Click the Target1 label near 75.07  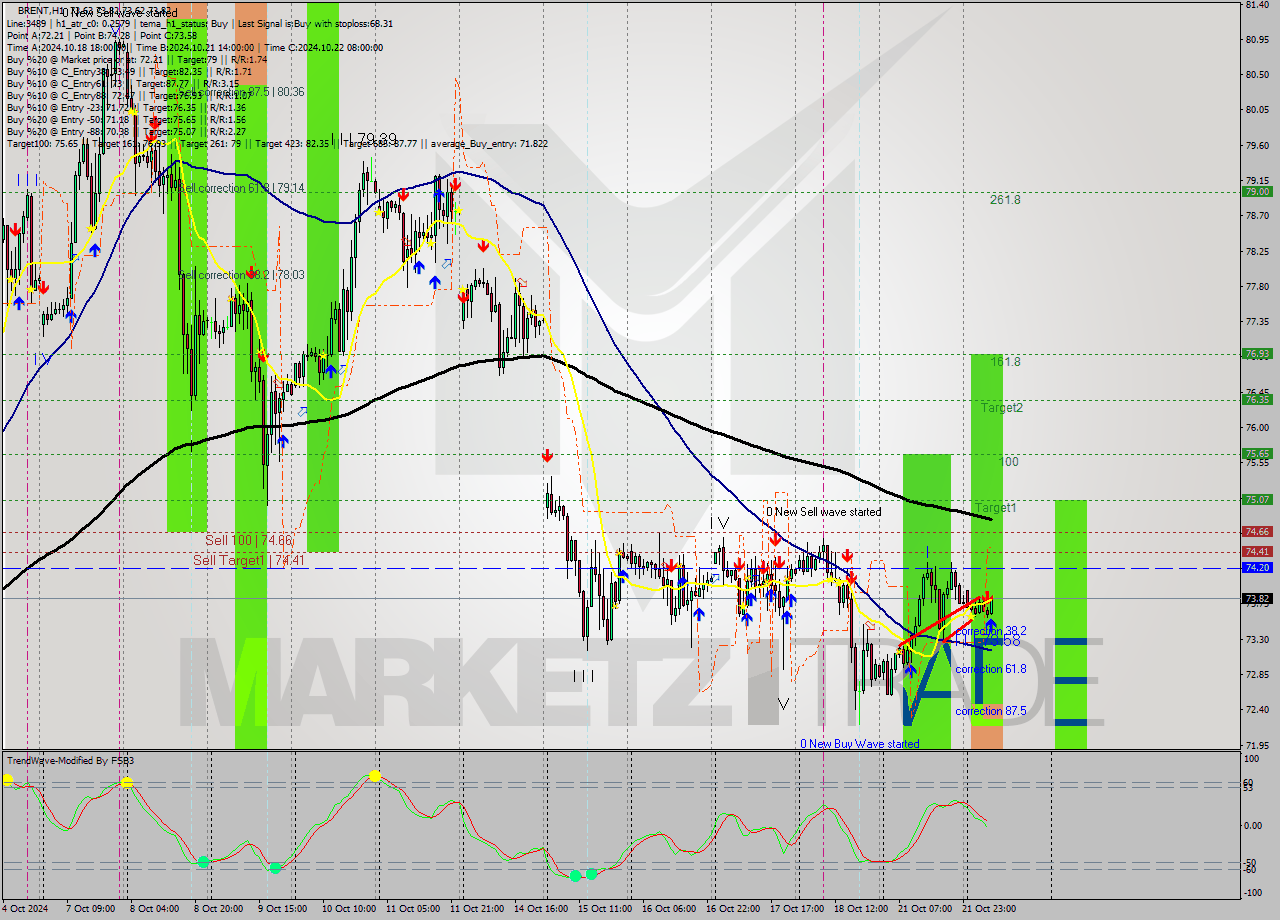coord(996,508)
